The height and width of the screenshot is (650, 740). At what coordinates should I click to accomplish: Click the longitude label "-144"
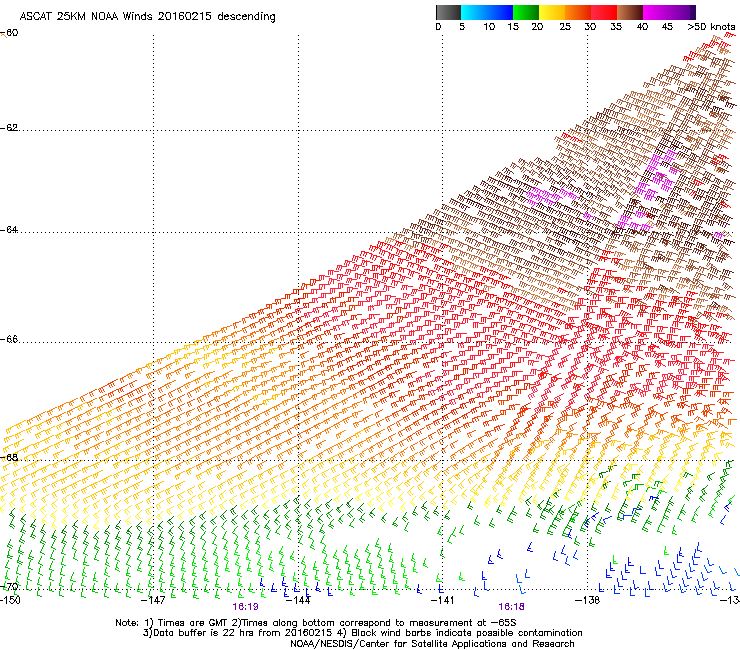(x=299, y=600)
